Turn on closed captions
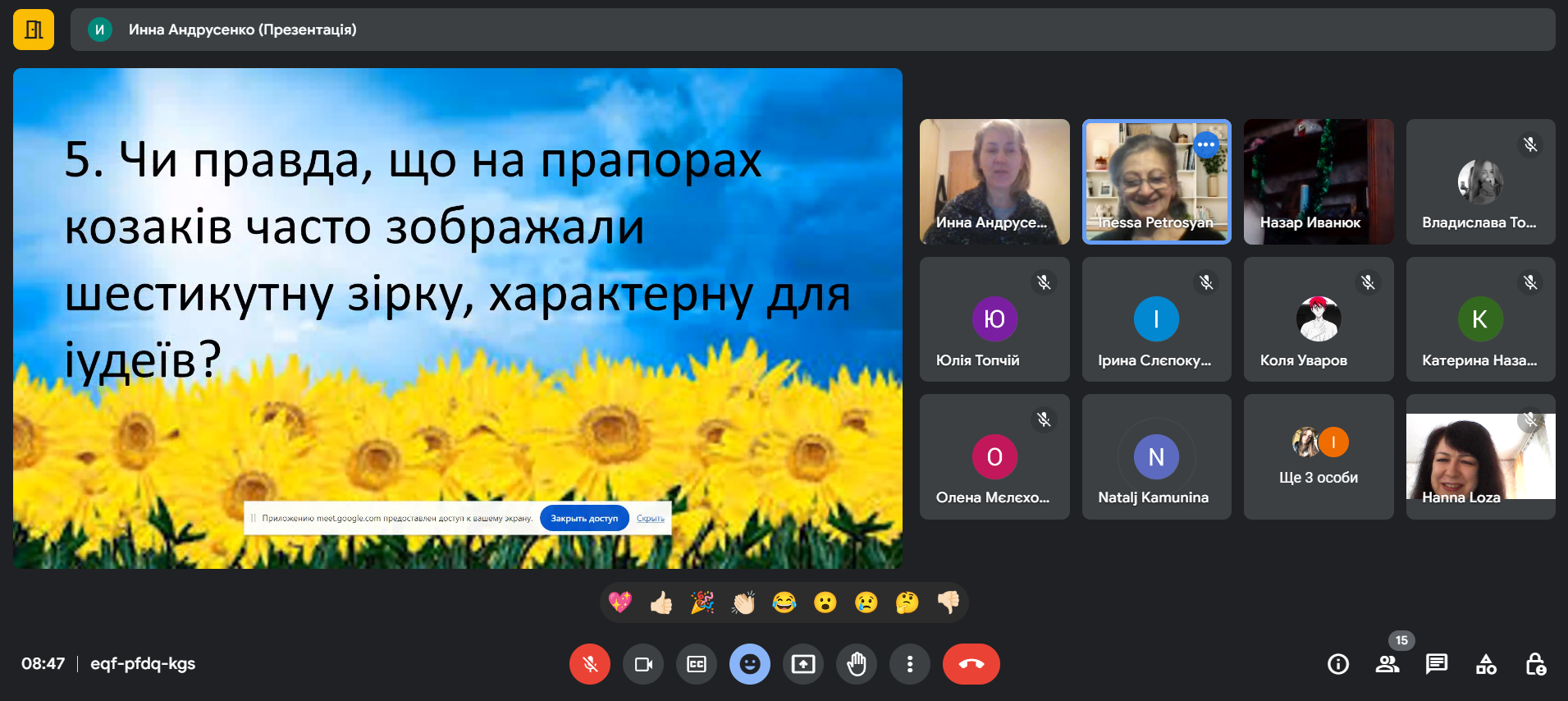Screen dimensions: 1568x701 pyautogui.click(x=697, y=664)
